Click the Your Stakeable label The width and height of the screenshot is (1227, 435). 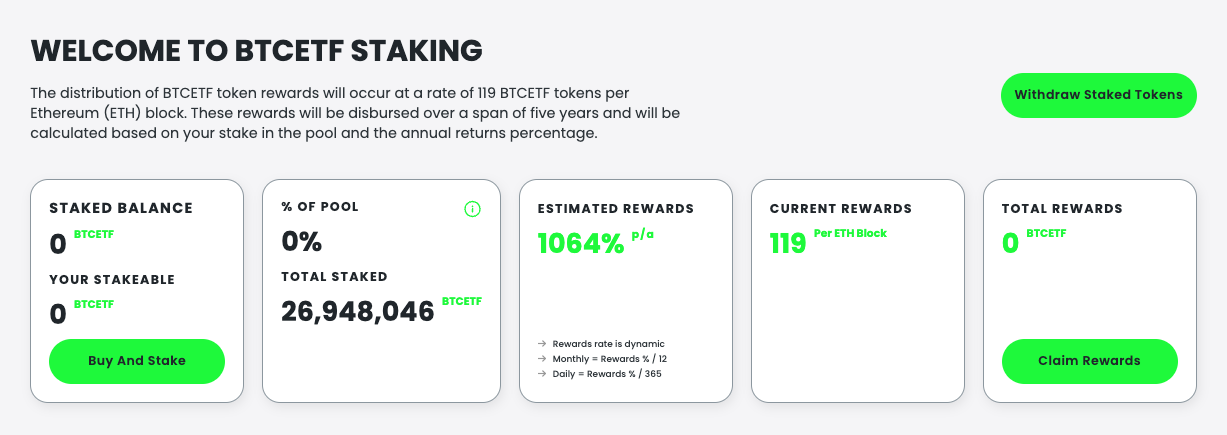[x=112, y=280]
